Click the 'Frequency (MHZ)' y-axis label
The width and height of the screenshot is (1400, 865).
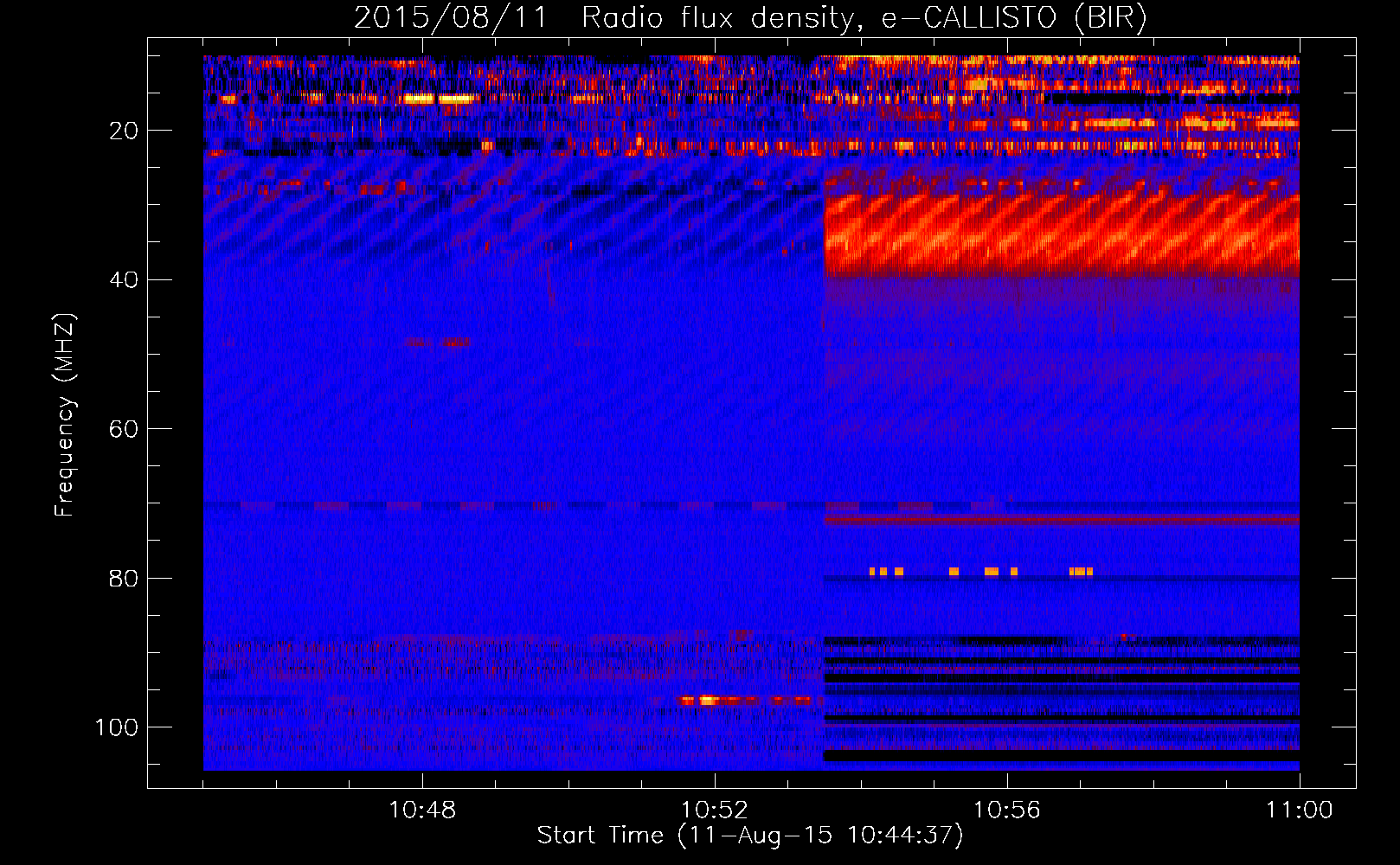pyautogui.click(x=65, y=415)
